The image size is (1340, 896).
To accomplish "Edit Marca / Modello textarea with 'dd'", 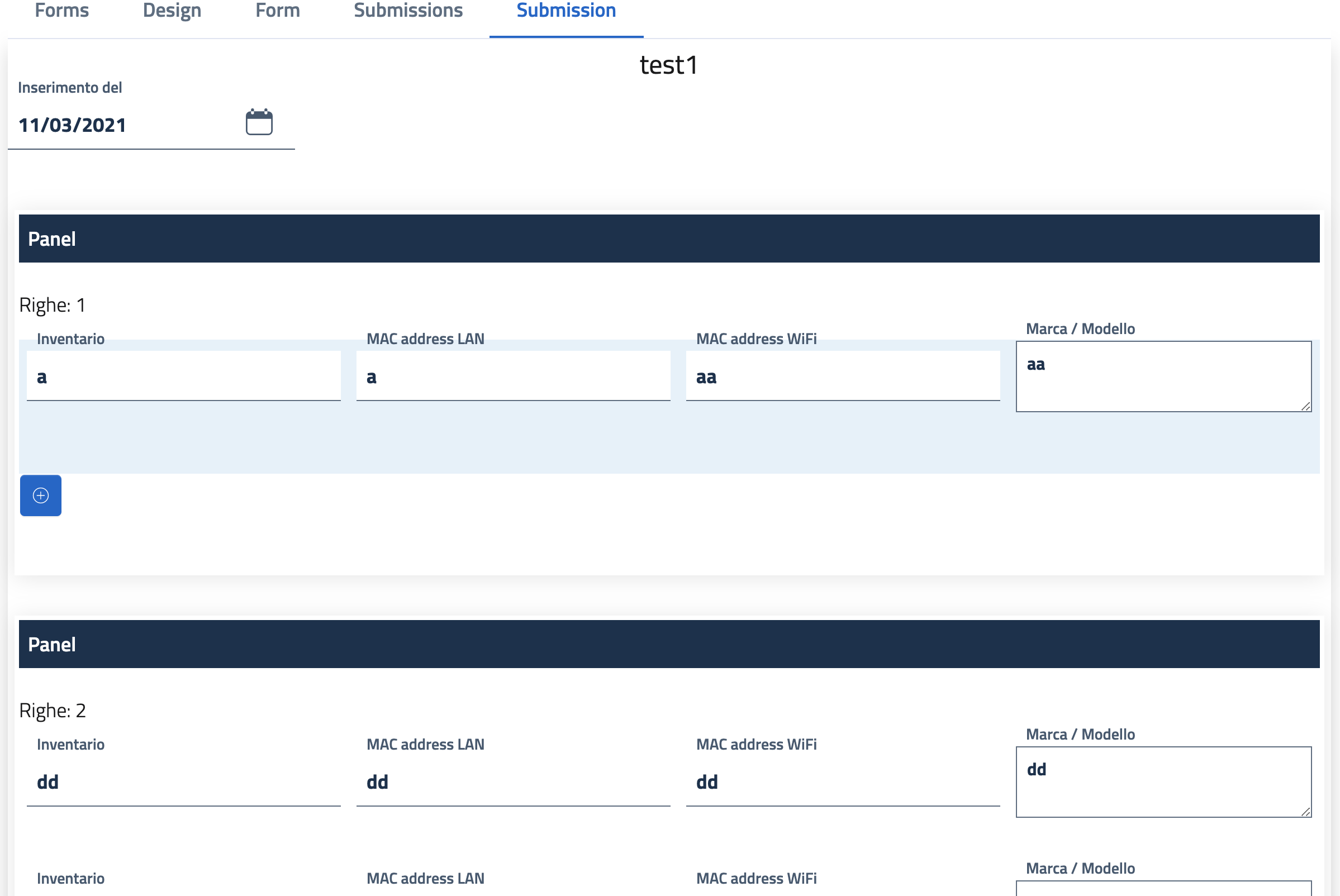I will point(1163,781).
